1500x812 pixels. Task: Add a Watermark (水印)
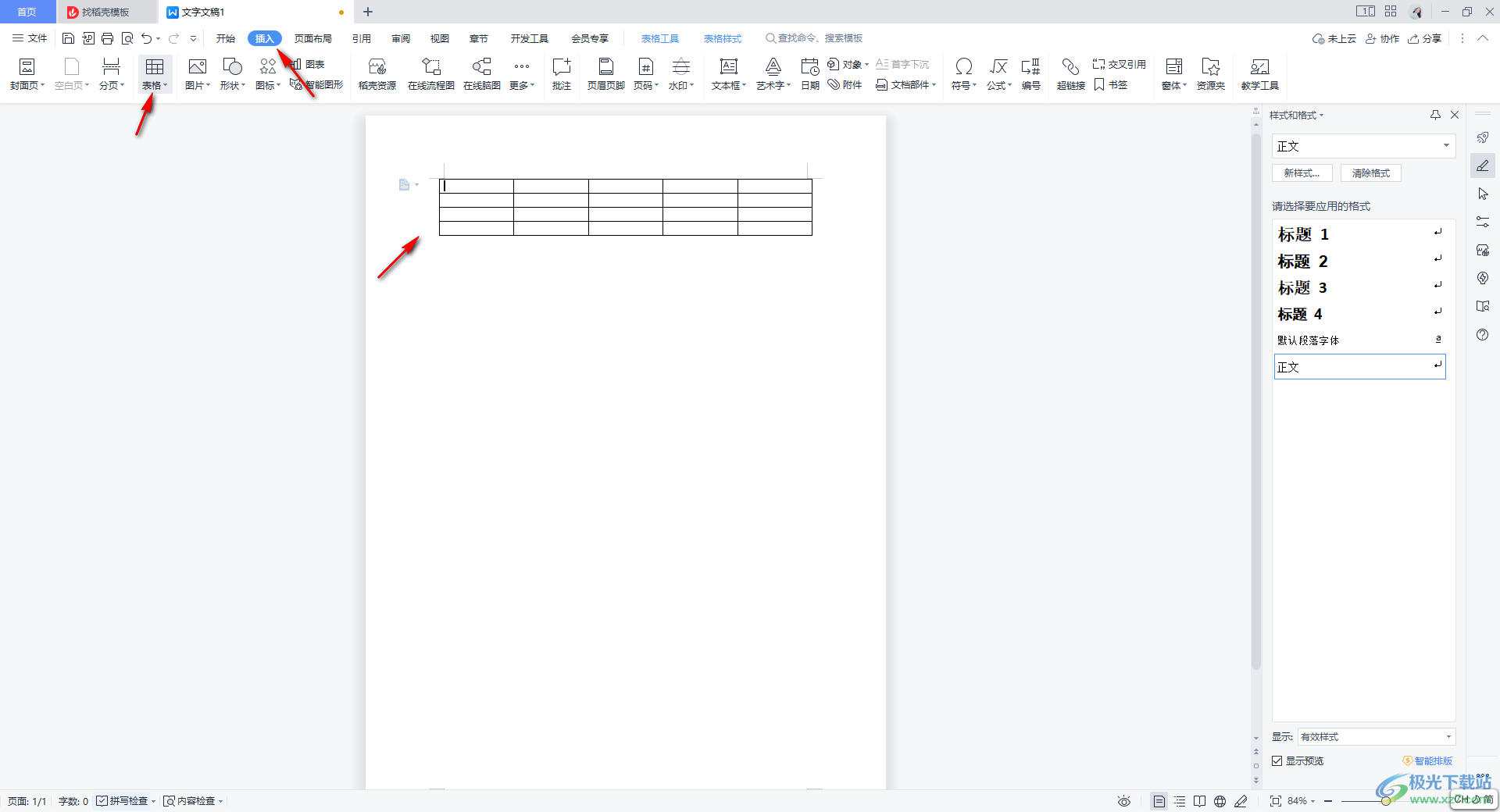[681, 74]
